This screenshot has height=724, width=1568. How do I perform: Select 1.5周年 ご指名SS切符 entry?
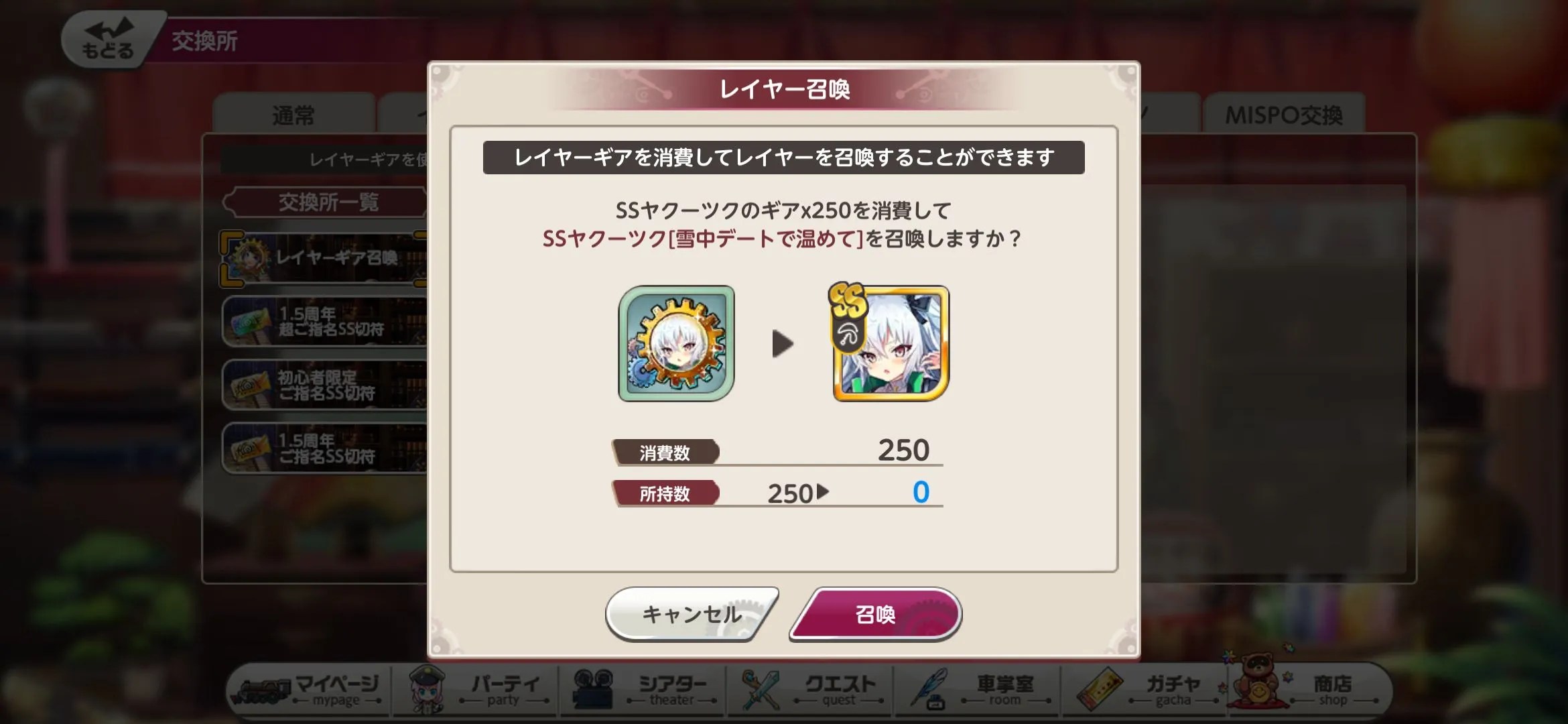[324, 448]
